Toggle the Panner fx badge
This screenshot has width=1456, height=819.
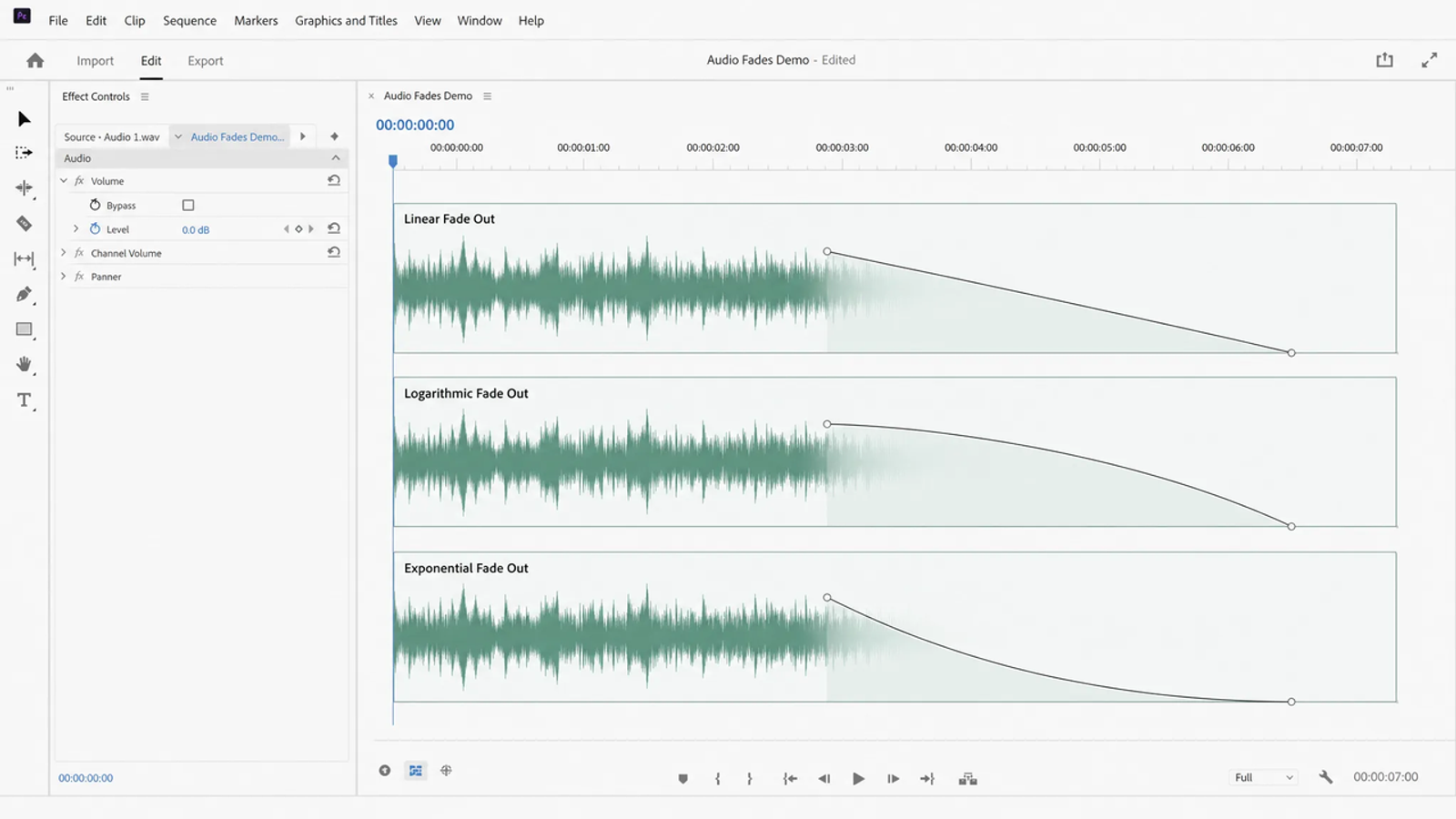(79, 277)
